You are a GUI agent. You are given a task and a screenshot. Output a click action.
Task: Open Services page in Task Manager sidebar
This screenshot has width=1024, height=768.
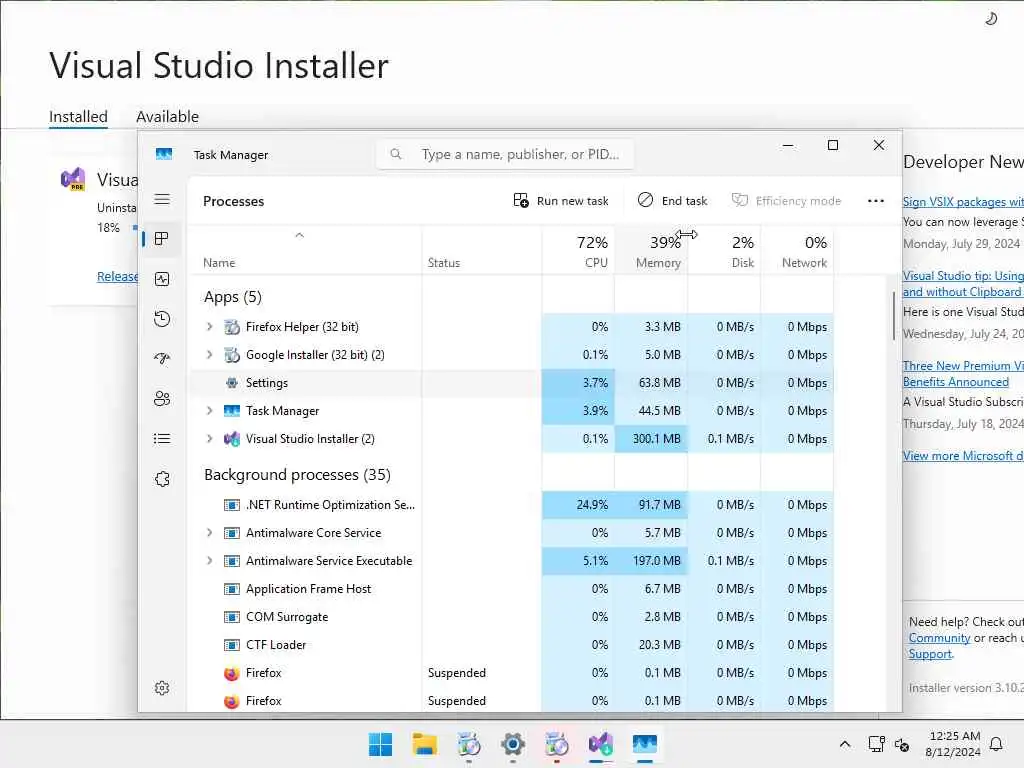pos(162,479)
